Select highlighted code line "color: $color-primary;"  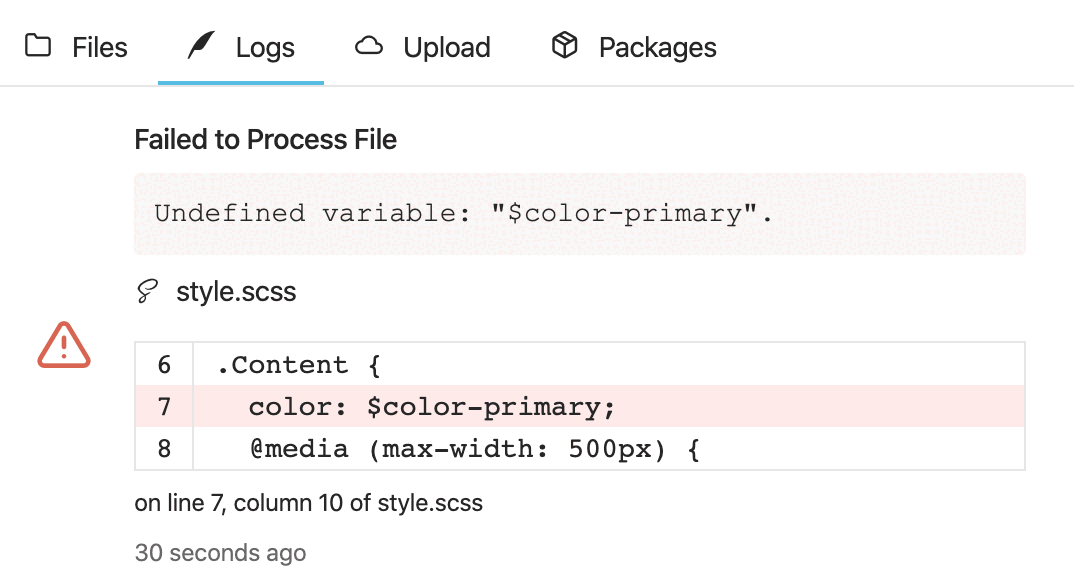(x=433, y=407)
